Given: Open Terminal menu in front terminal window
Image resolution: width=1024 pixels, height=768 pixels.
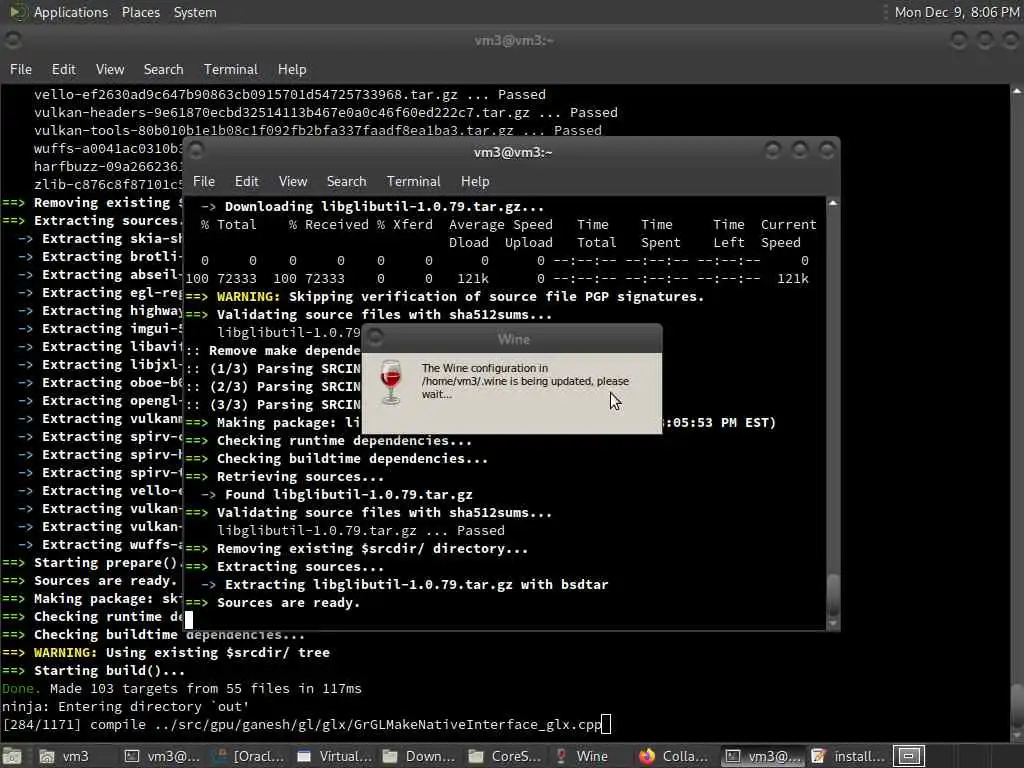Looking at the screenshot, I should 413,182.
